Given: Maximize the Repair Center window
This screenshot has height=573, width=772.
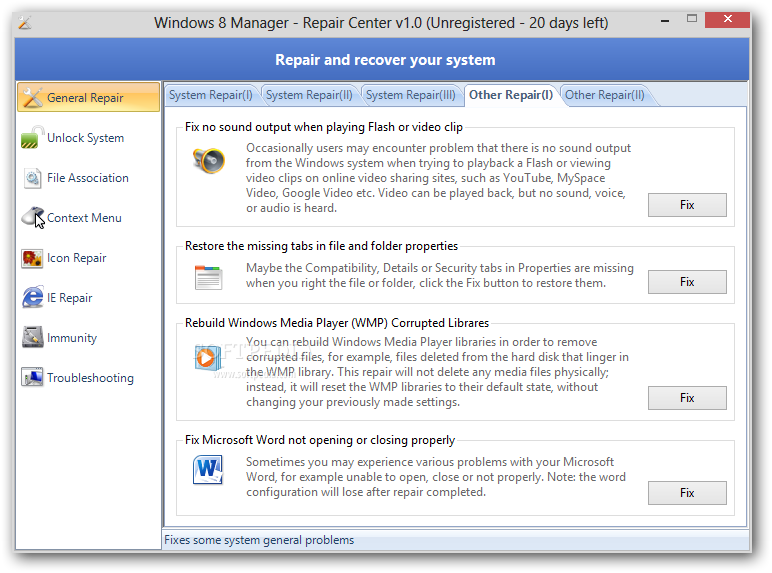Looking at the screenshot, I should (692, 19).
